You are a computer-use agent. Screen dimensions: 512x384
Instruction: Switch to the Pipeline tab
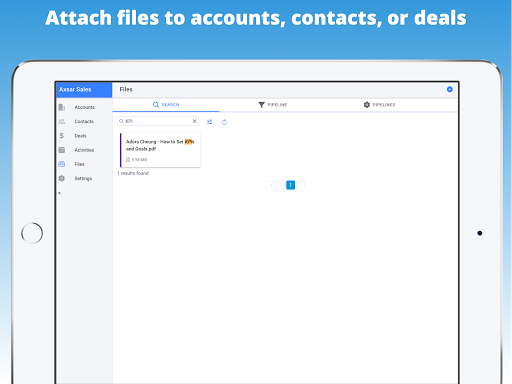click(x=272, y=105)
